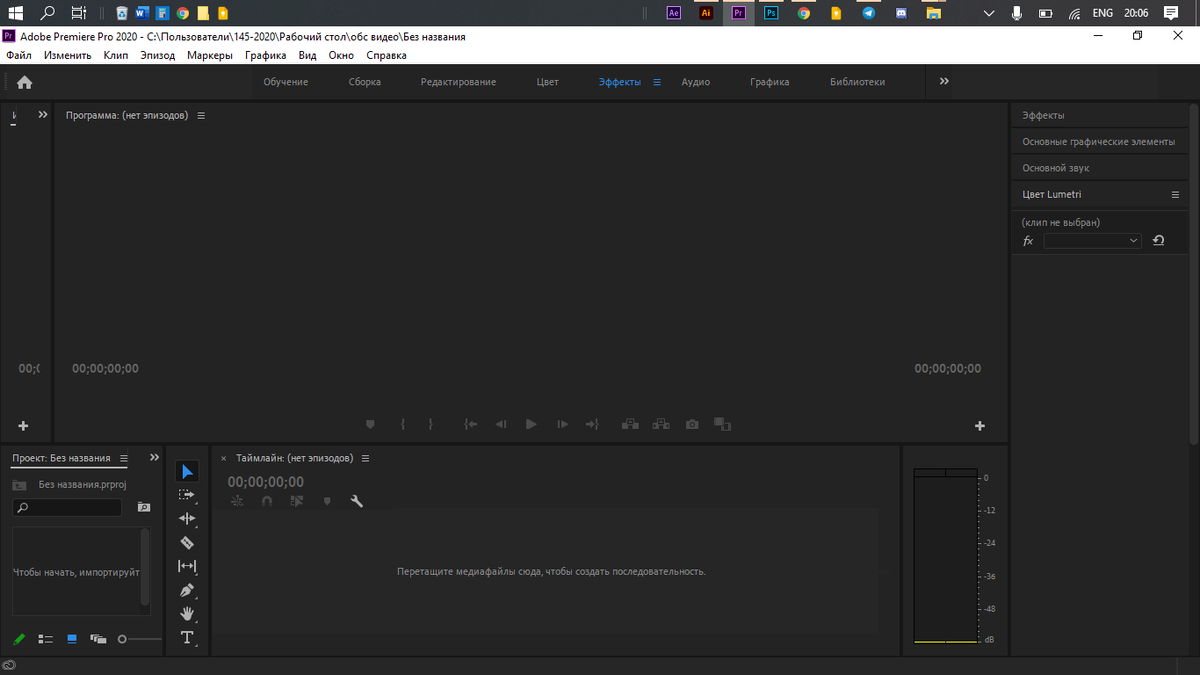The height and width of the screenshot is (675, 1200).
Task: Click Mark Out bracket icon
Action: point(431,425)
